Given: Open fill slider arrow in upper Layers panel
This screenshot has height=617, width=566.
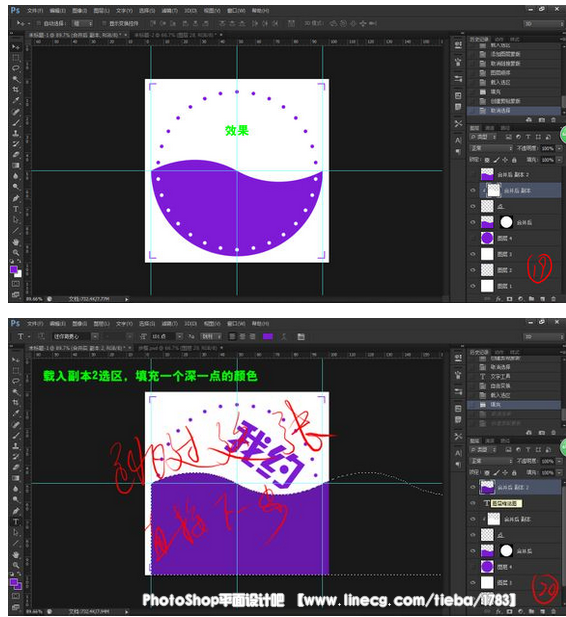Looking at the screenshot, I should pos(559,160).
